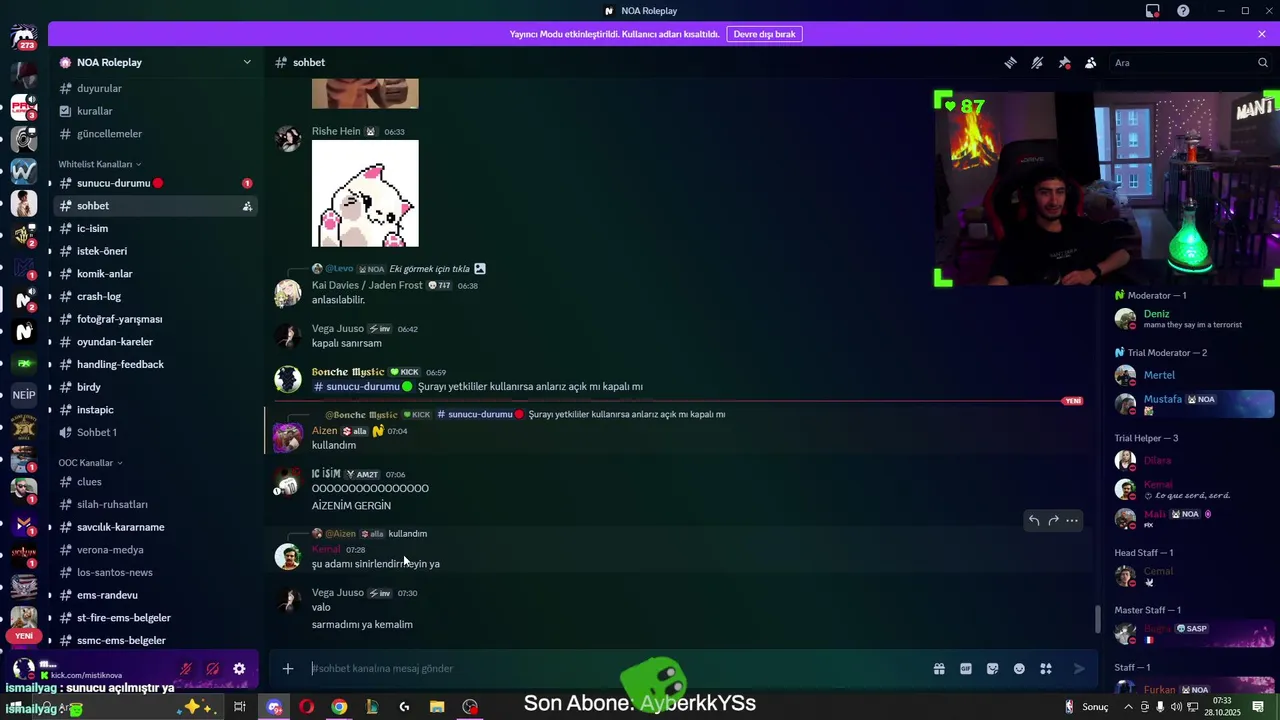This screenshot has height=720, width=1280.
Task: Open apps launcher icon in message bar
Action: coord(1046,668)
